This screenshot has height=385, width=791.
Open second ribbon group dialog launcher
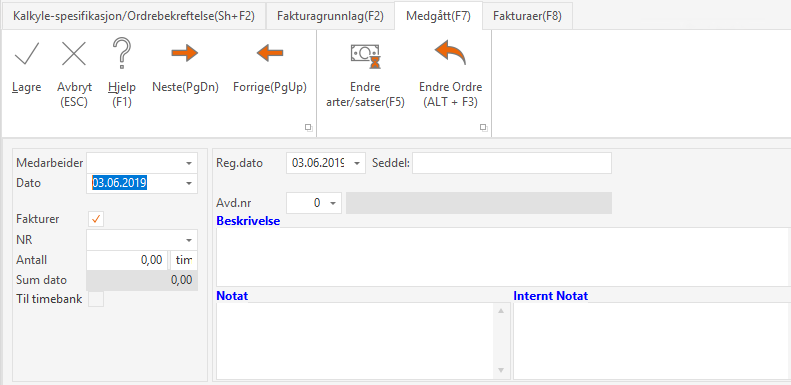click(x=483, y=128)
